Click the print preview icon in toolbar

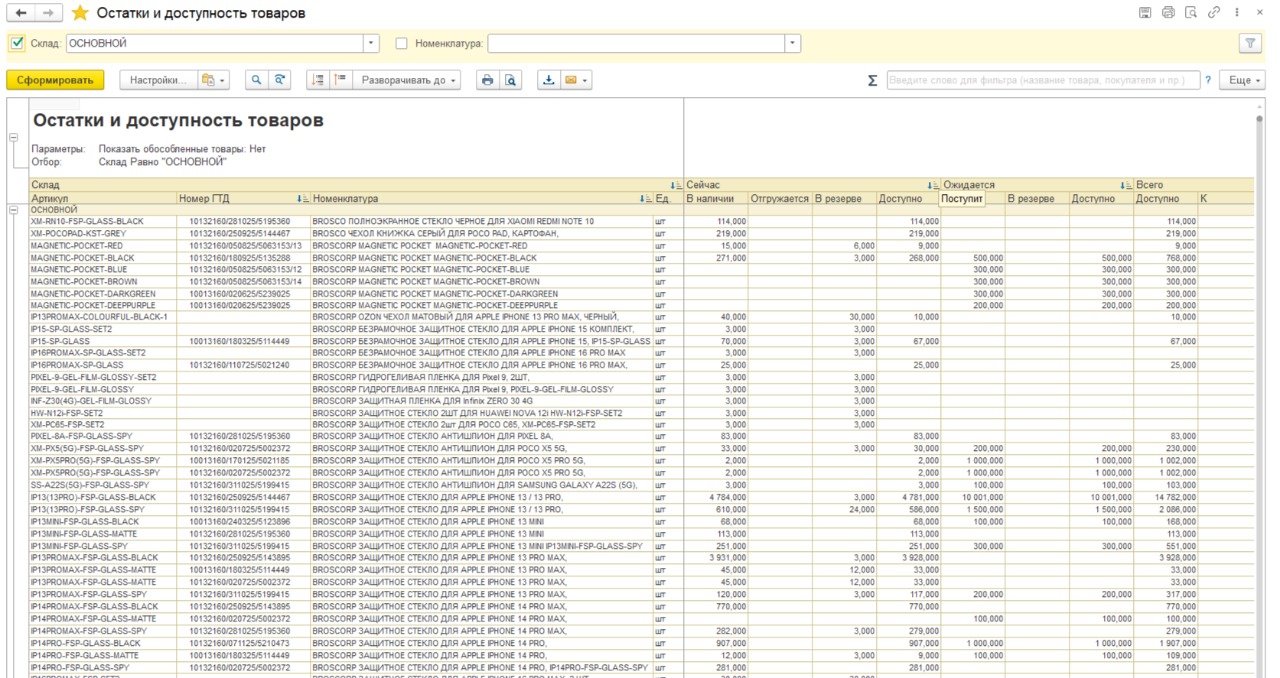(510, 80)
